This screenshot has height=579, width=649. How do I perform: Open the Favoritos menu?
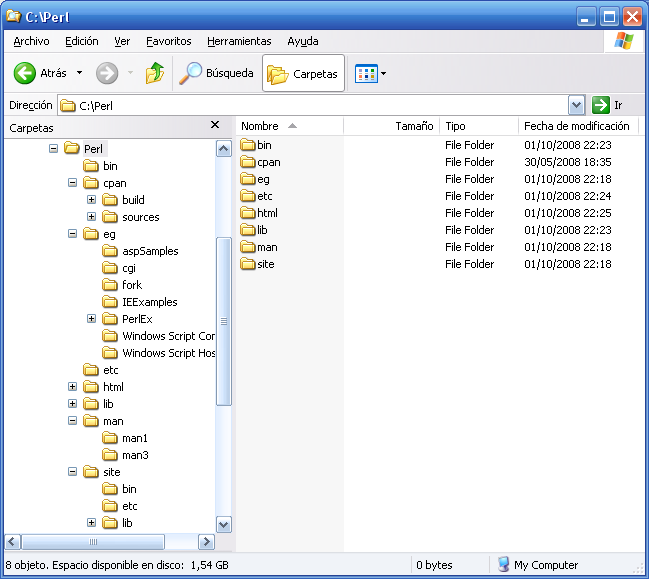[x=169, y=41]
